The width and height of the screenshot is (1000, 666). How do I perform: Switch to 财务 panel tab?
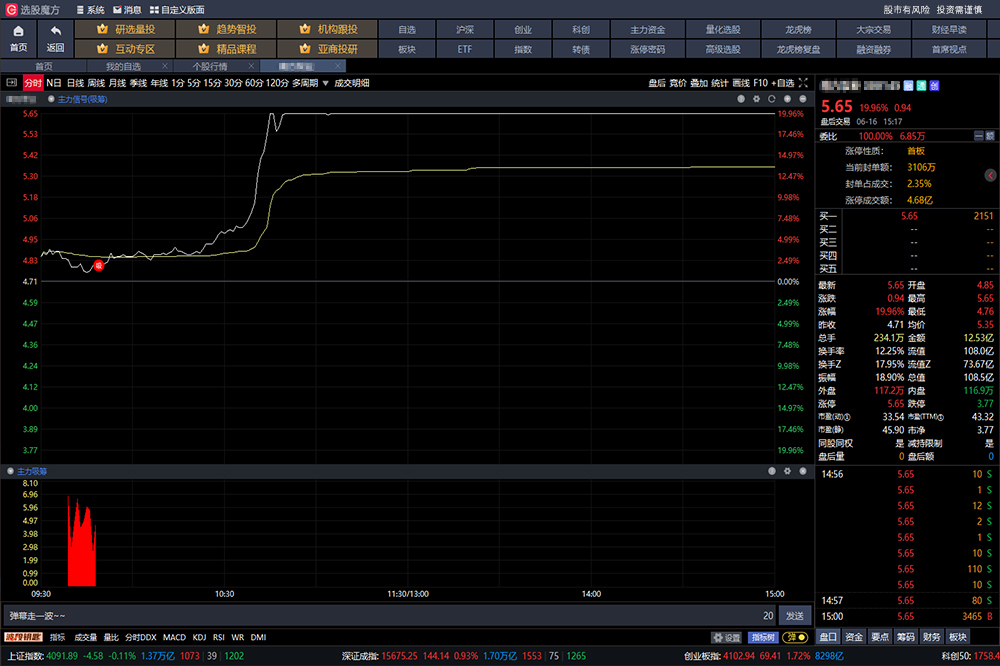(x=931, y=637)
